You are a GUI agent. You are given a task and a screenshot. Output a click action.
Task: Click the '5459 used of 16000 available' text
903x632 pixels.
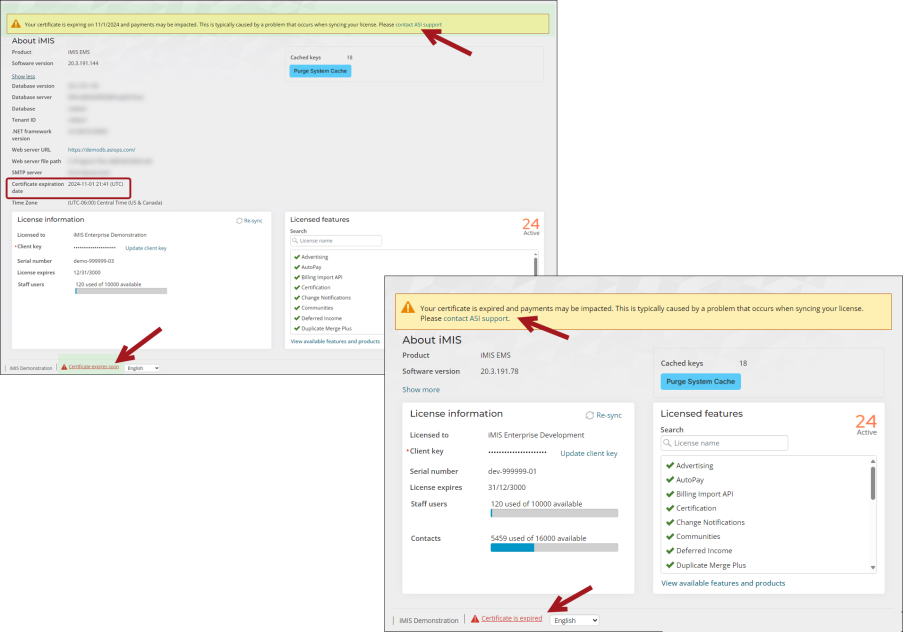(x=538, y=538)
